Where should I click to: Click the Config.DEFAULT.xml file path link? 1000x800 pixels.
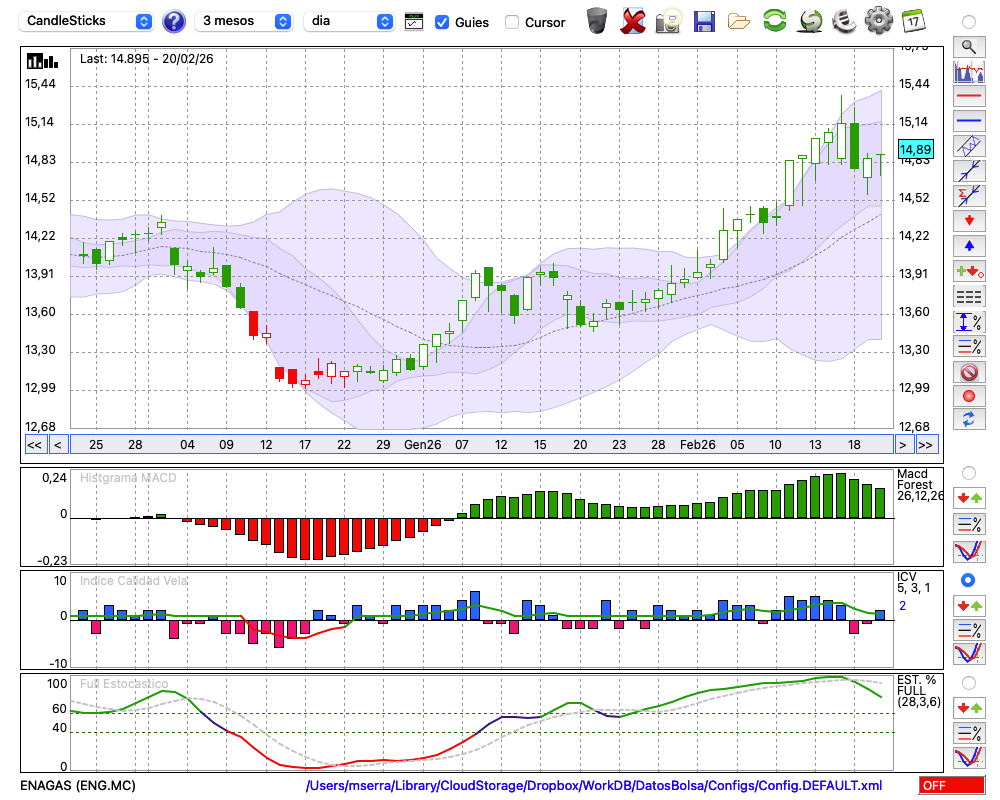[x=594, y=786]
